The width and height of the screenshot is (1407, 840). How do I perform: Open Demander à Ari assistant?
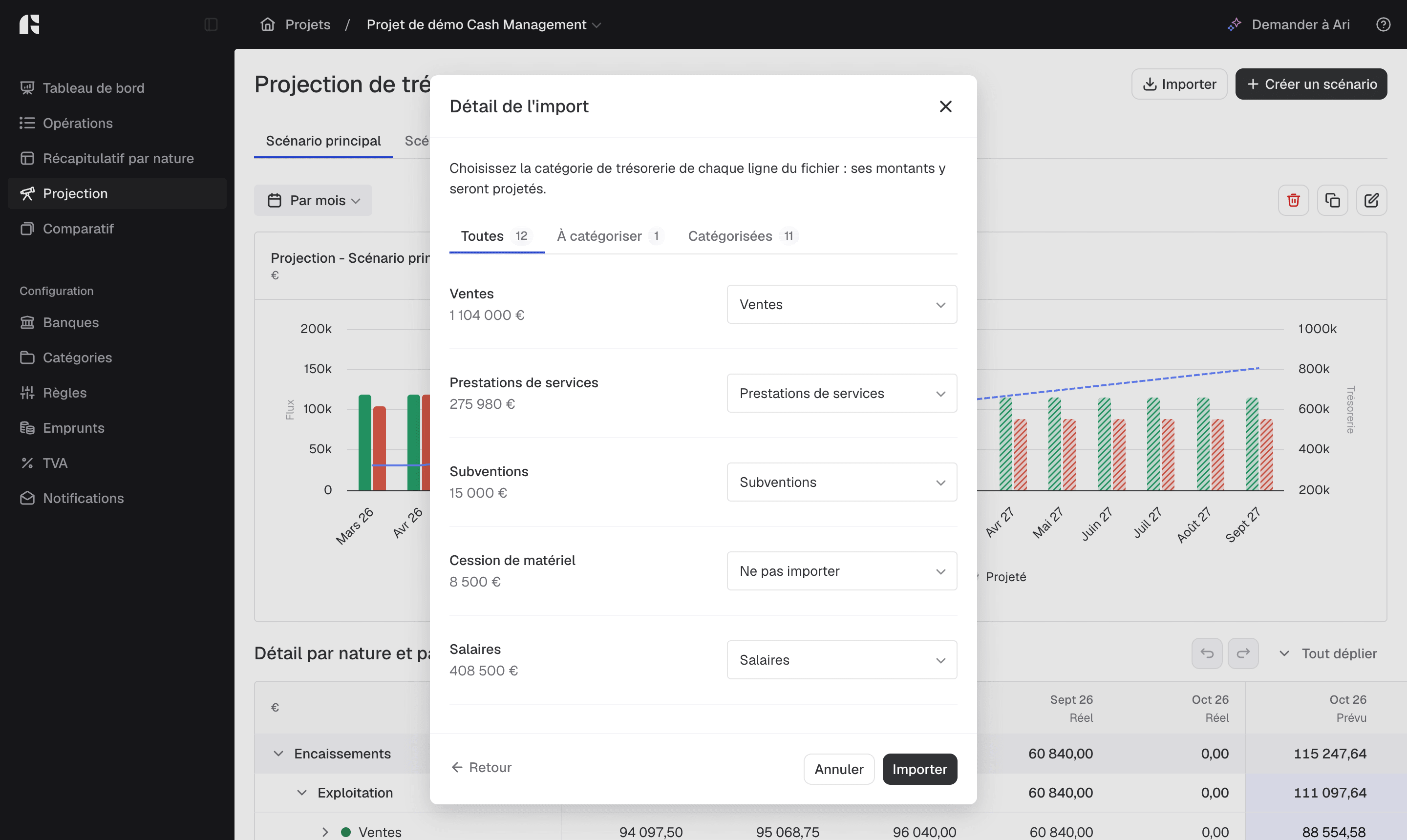point(1289,24)
